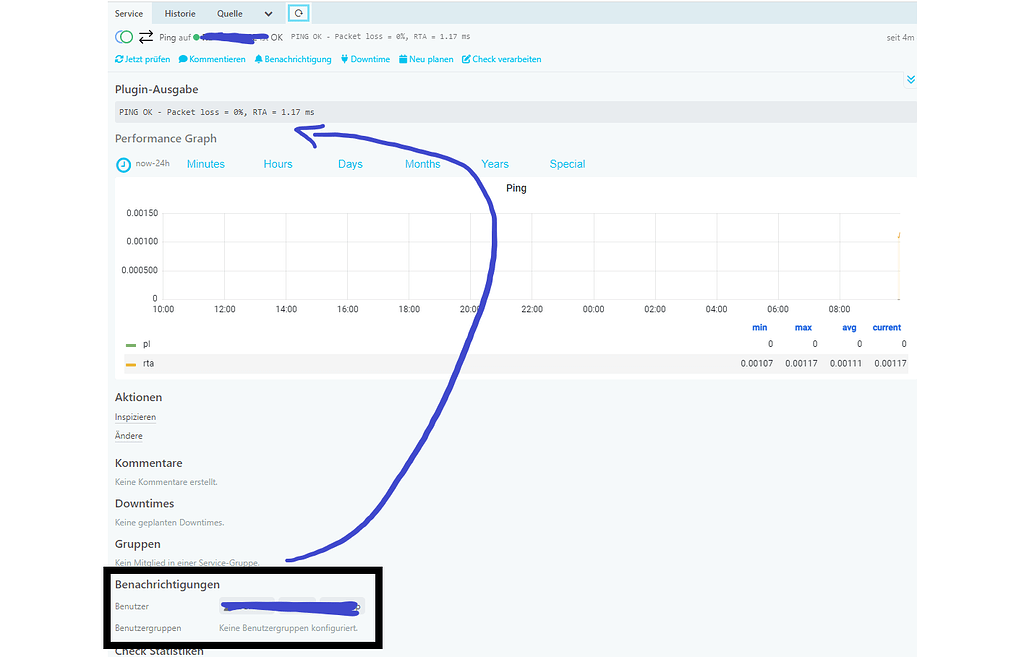The image size is (1024, 657).
Task: Click the Ändere link under Aktionen
Action: point(128,436)
